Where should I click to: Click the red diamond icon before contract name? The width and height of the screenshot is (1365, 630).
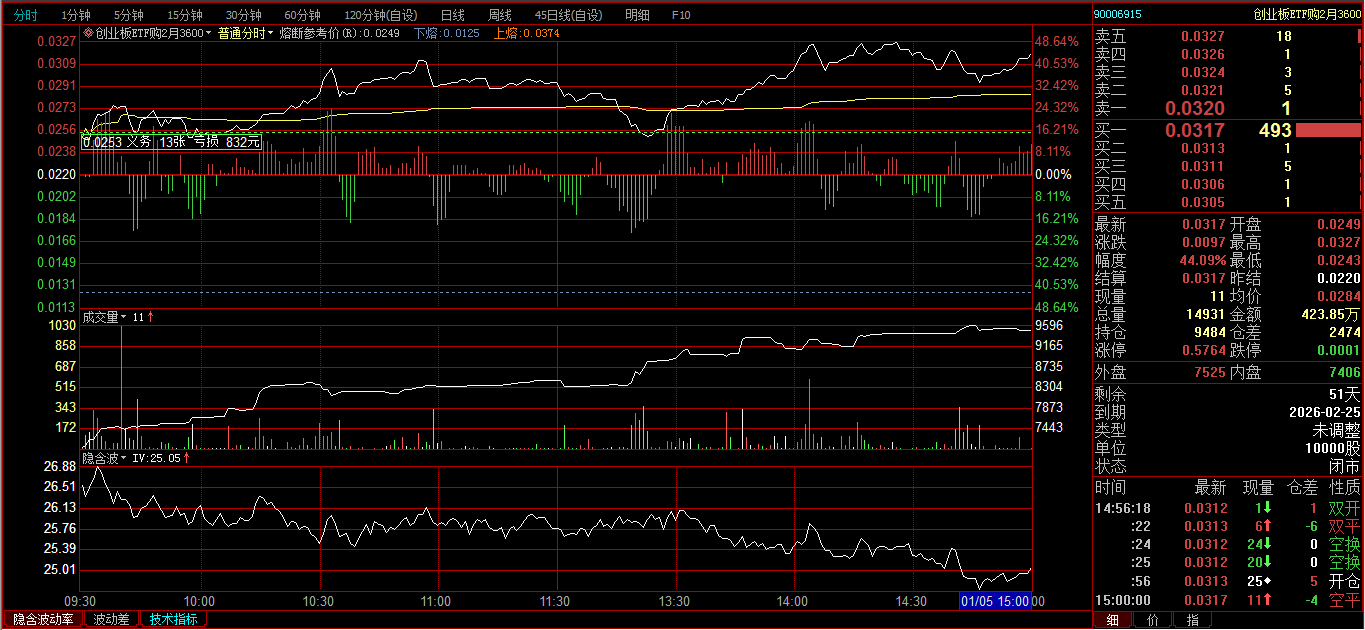click(x=88, y=33)
